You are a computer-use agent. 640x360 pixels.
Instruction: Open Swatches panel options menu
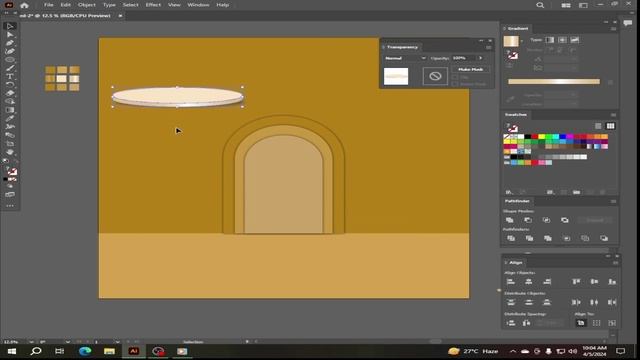pyautogui.click(x=613, y=115)
